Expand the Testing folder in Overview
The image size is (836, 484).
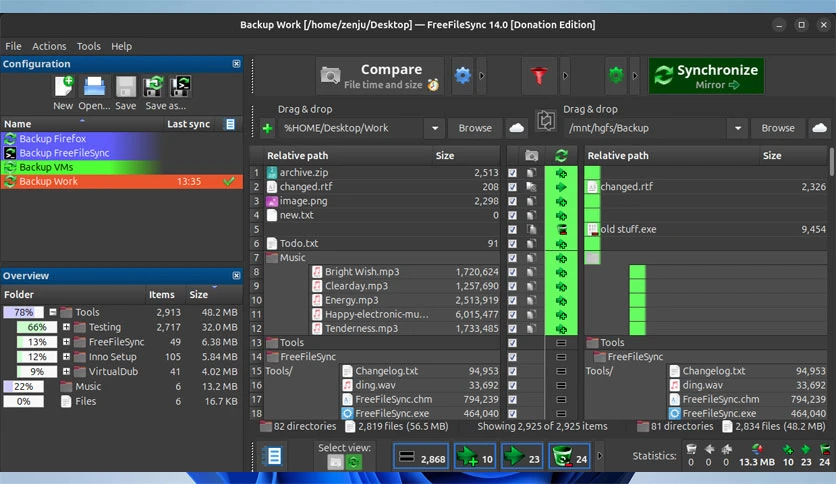(x=66, y=327)
